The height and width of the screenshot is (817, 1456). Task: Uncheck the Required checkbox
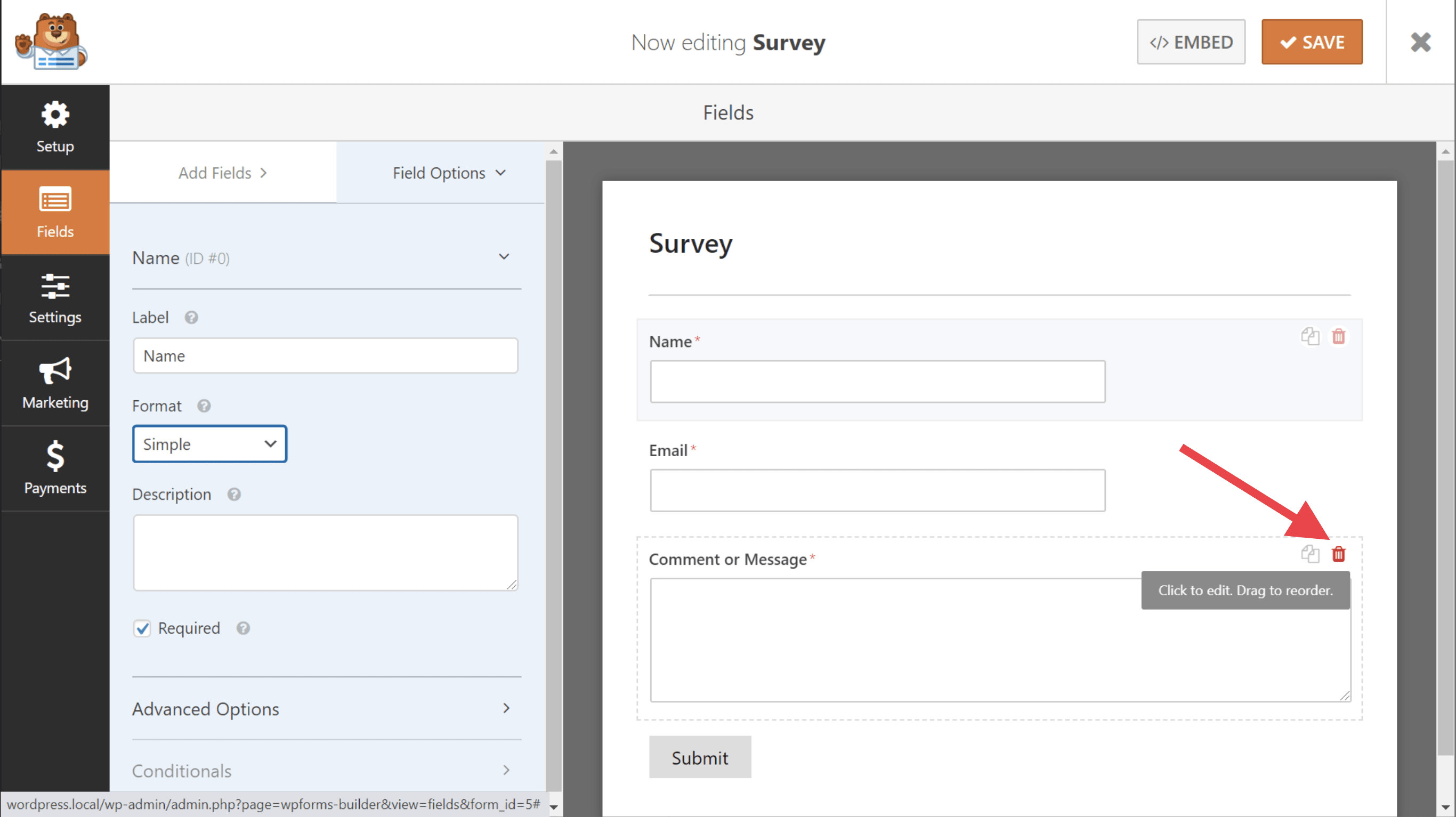tap(142, 628)
